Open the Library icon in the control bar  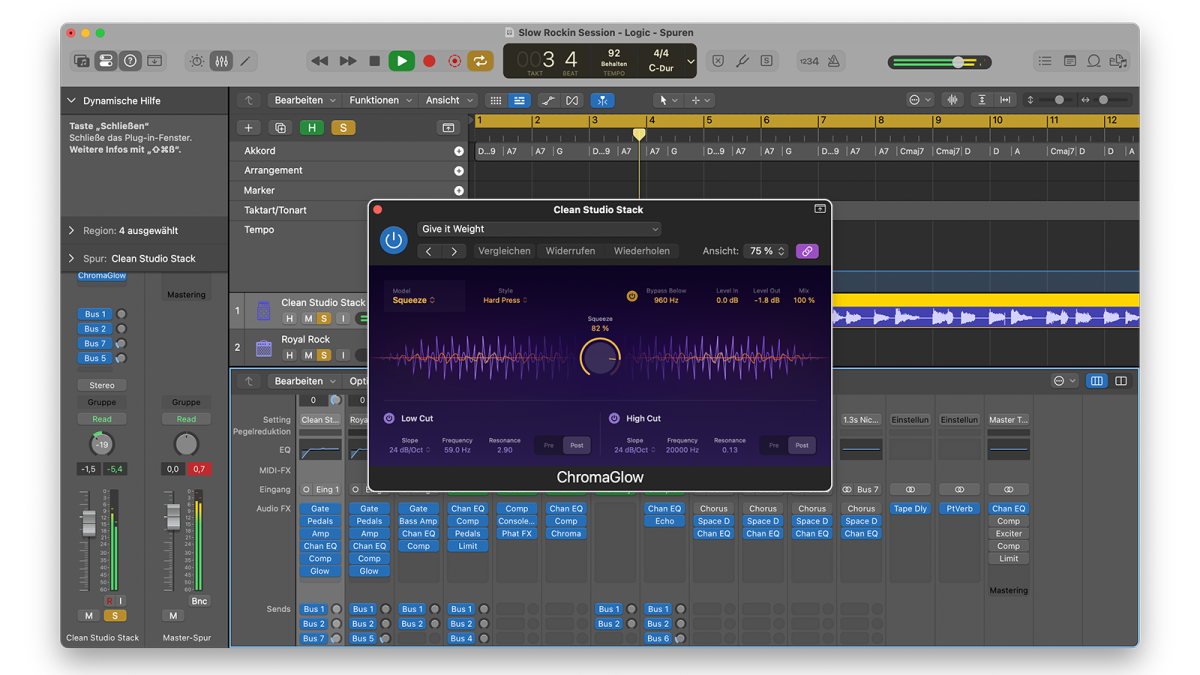tap(82, 61)
